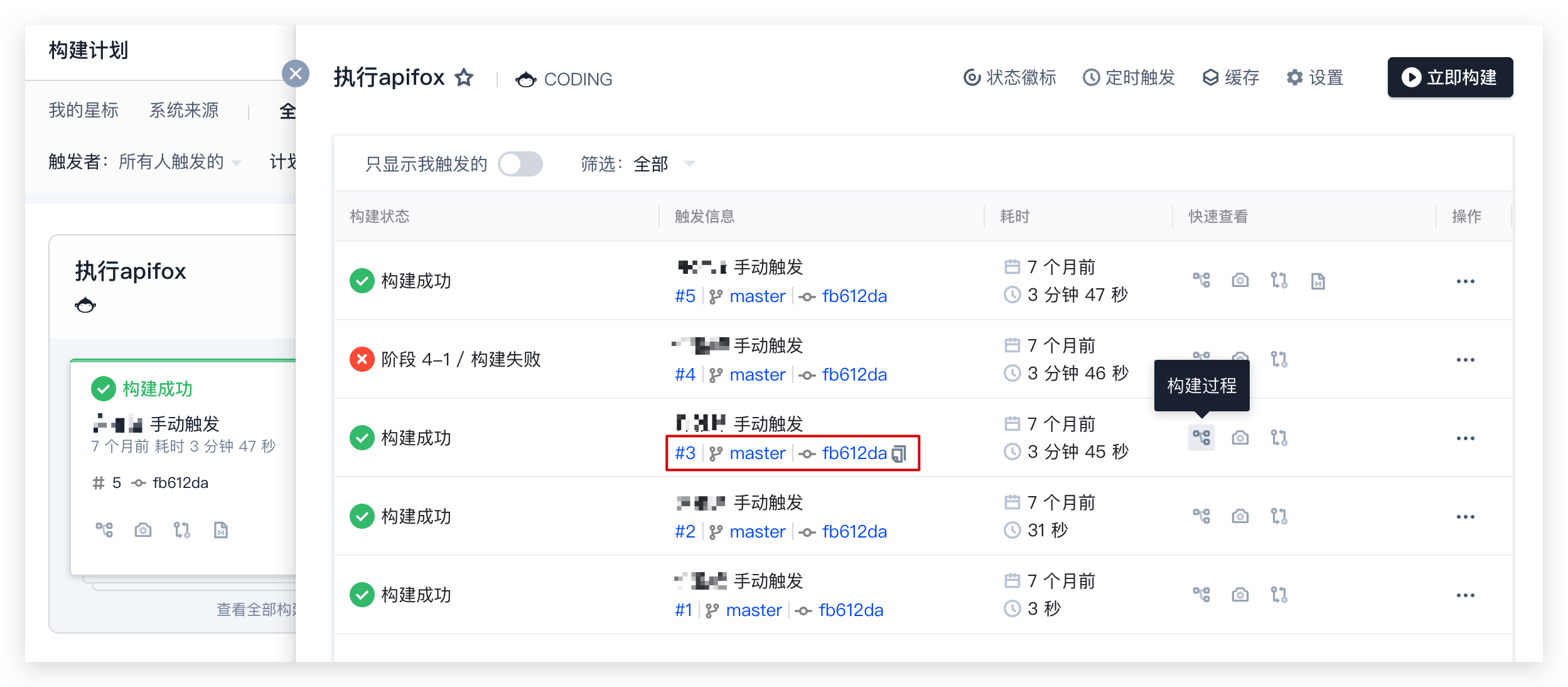
Task: Open build number link #2
Action: (x=685, y=531)
